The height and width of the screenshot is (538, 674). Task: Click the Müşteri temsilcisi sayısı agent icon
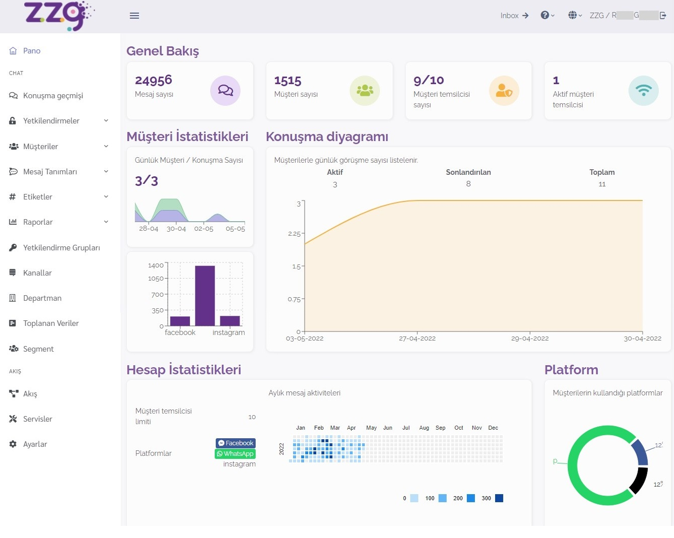point(504,91)
